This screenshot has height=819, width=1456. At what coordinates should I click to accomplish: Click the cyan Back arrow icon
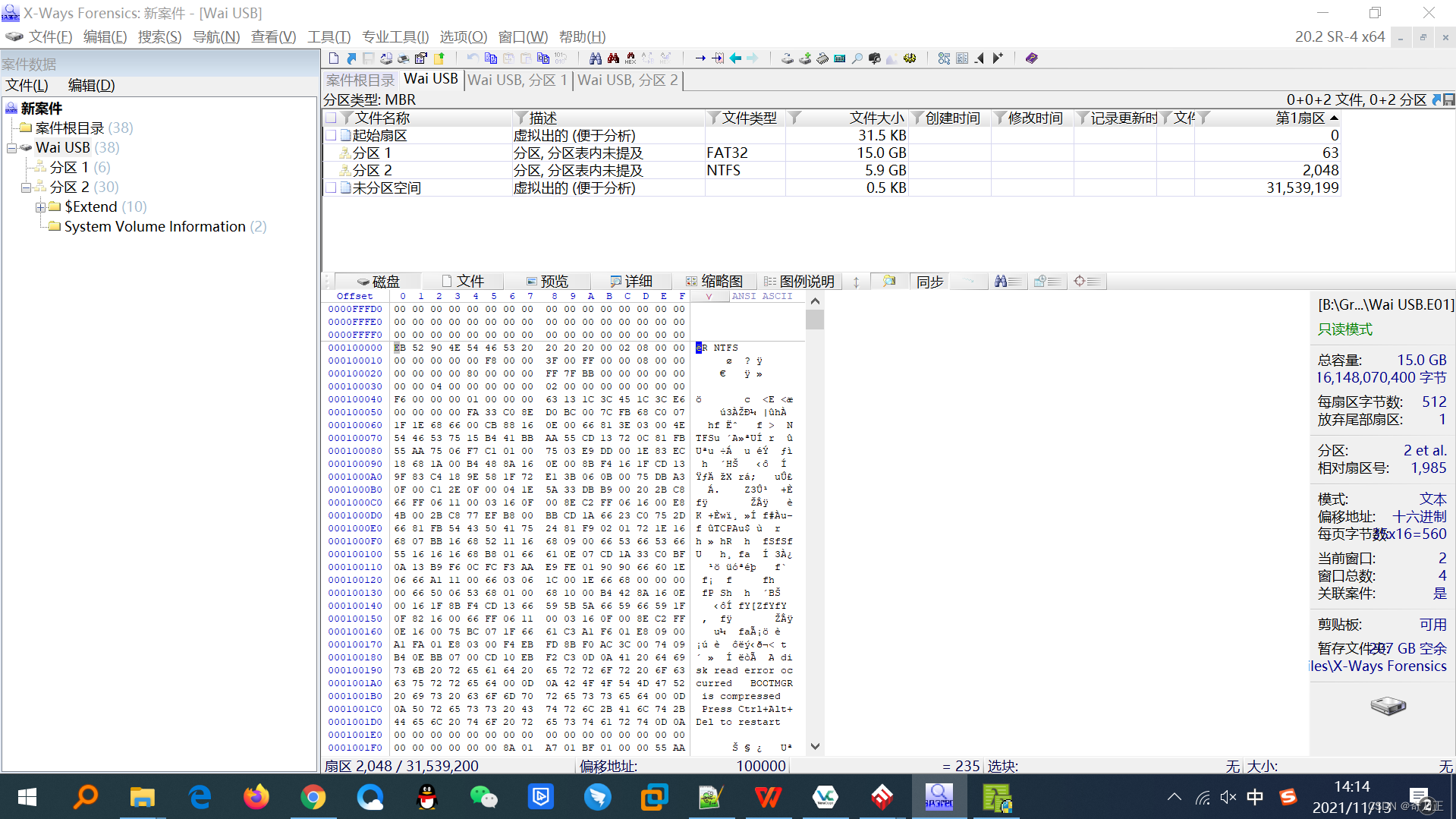click(735, 58)
